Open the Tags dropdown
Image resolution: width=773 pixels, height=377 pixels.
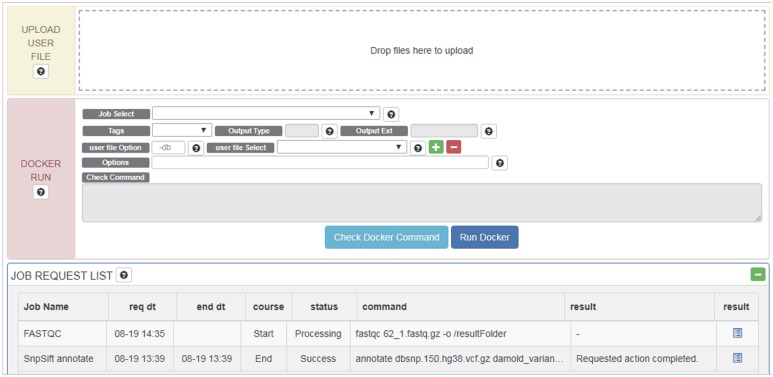[x=182, y=130]
